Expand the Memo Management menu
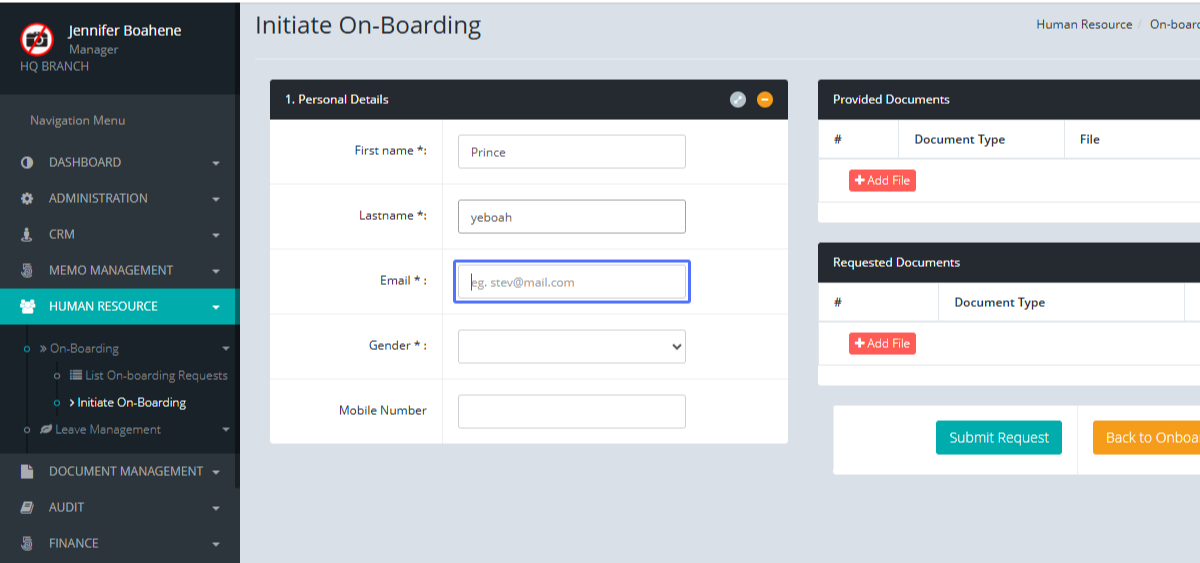This screenshot has width=1200, height=563. click(x=216, y=271)
